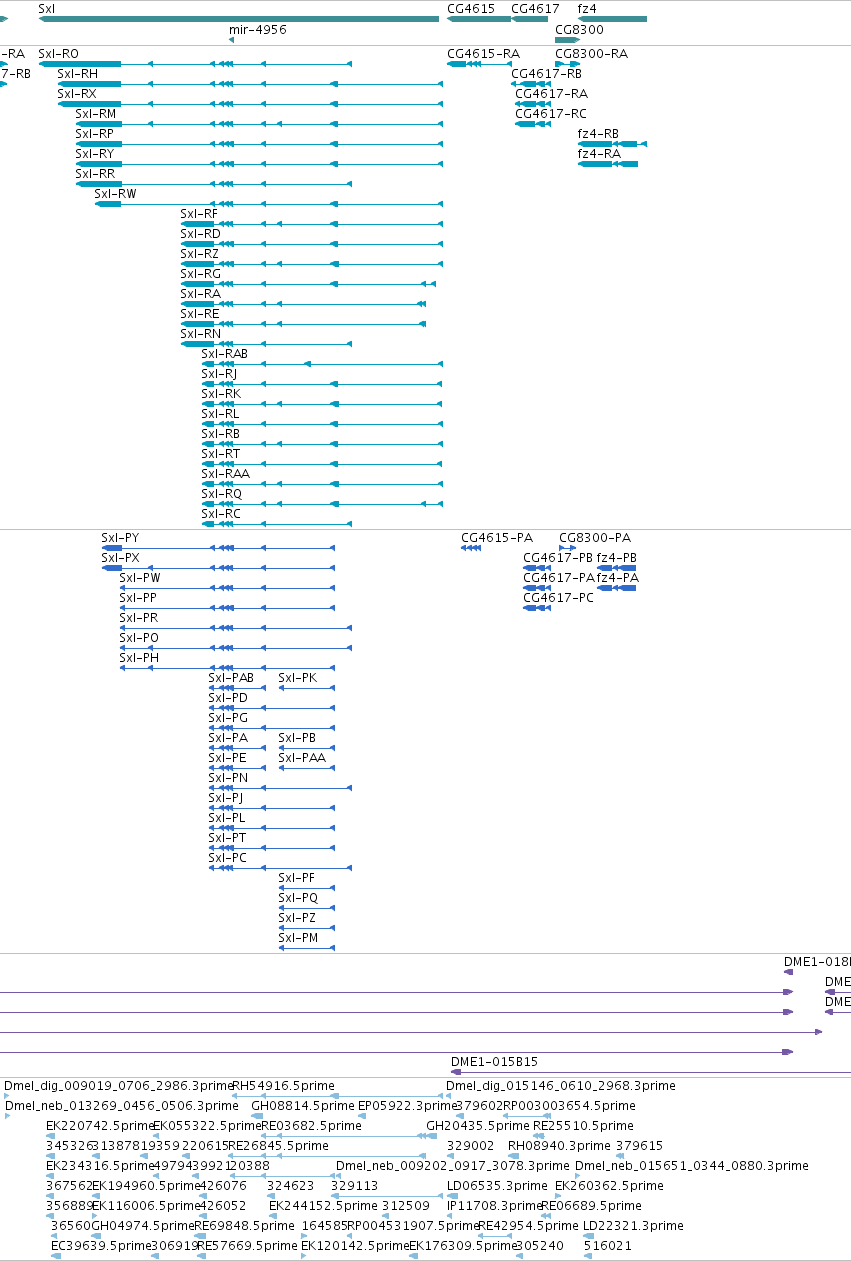Click the fz4-RB transcript label

(x=599, y=134)
